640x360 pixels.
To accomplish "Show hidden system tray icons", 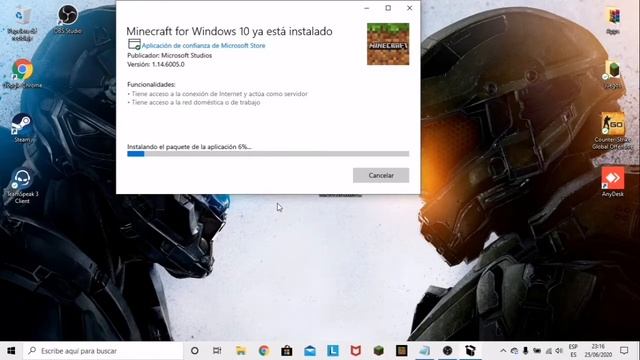I will [503, 351].
